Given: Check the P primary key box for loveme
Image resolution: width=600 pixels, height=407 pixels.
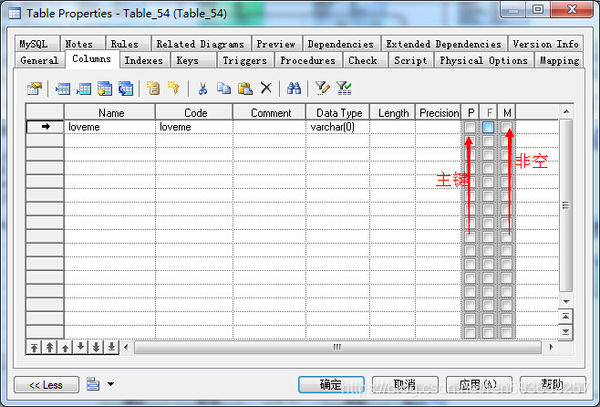Looking at the screenshot, I should click(x=470, y=127).
